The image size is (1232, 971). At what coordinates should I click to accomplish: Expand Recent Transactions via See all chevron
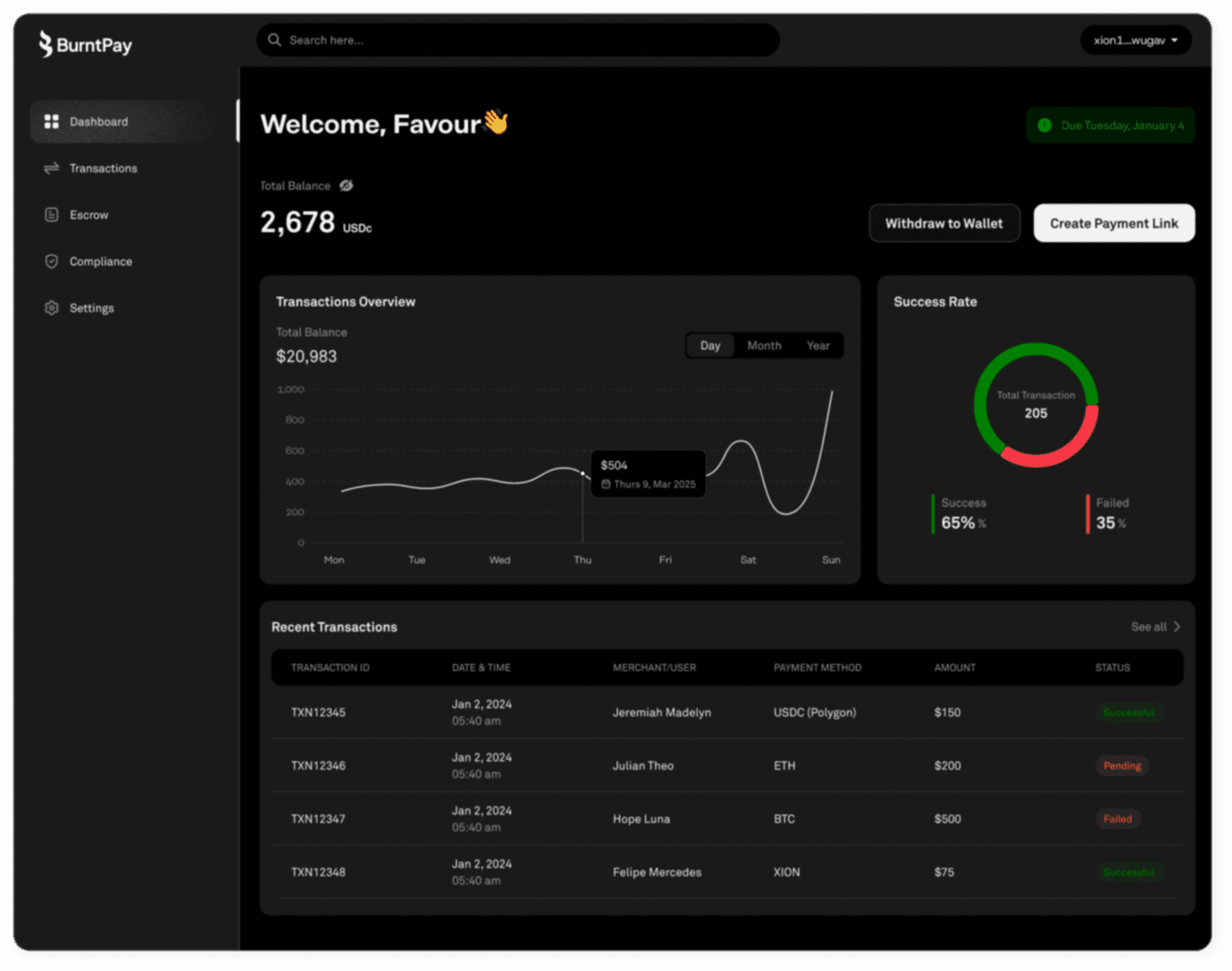click(x=1176, y=627)
